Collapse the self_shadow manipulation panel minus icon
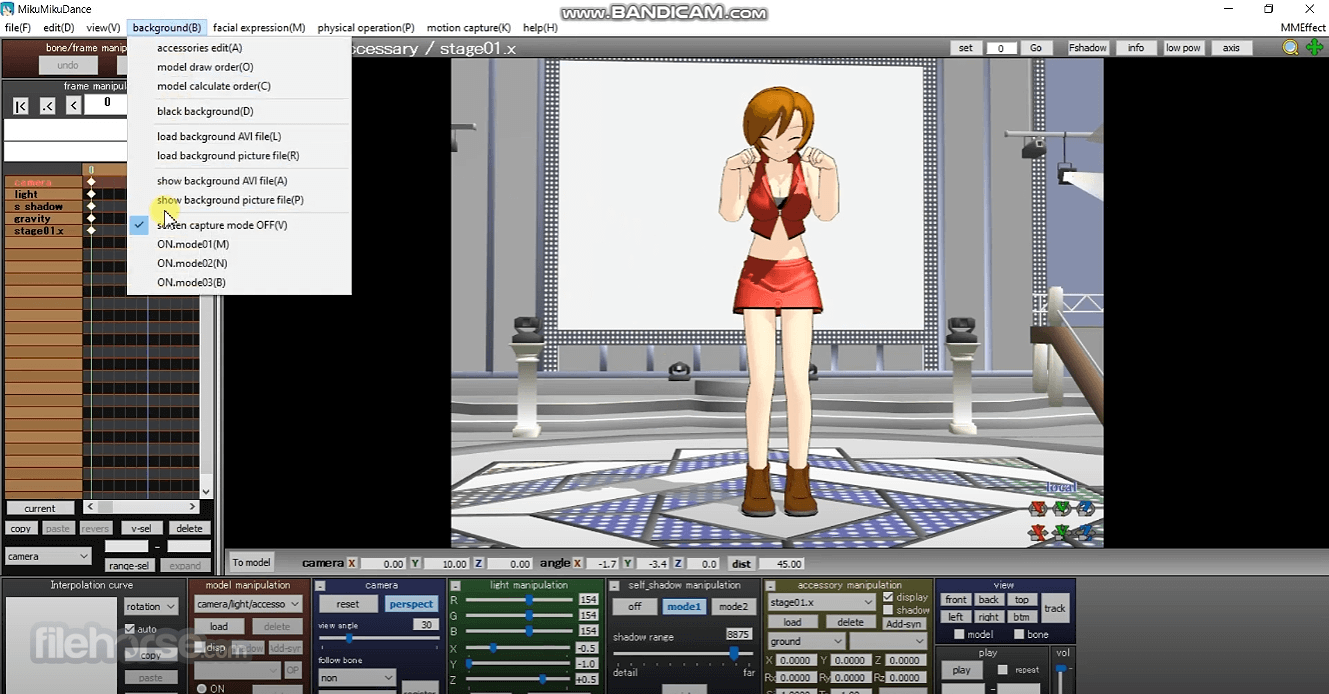Image resolution: width=1329 pixels, height=694 pixels. pyautogui.click(x=615, y=586)
